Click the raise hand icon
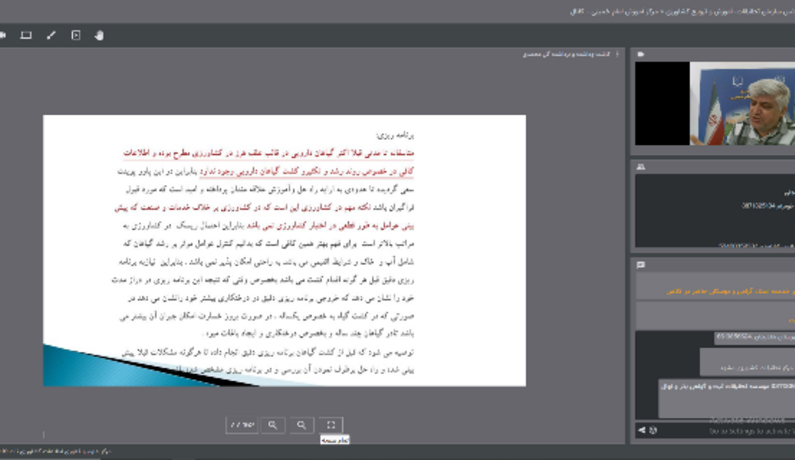The image size is (795, 460). click(x=99, y=35)
